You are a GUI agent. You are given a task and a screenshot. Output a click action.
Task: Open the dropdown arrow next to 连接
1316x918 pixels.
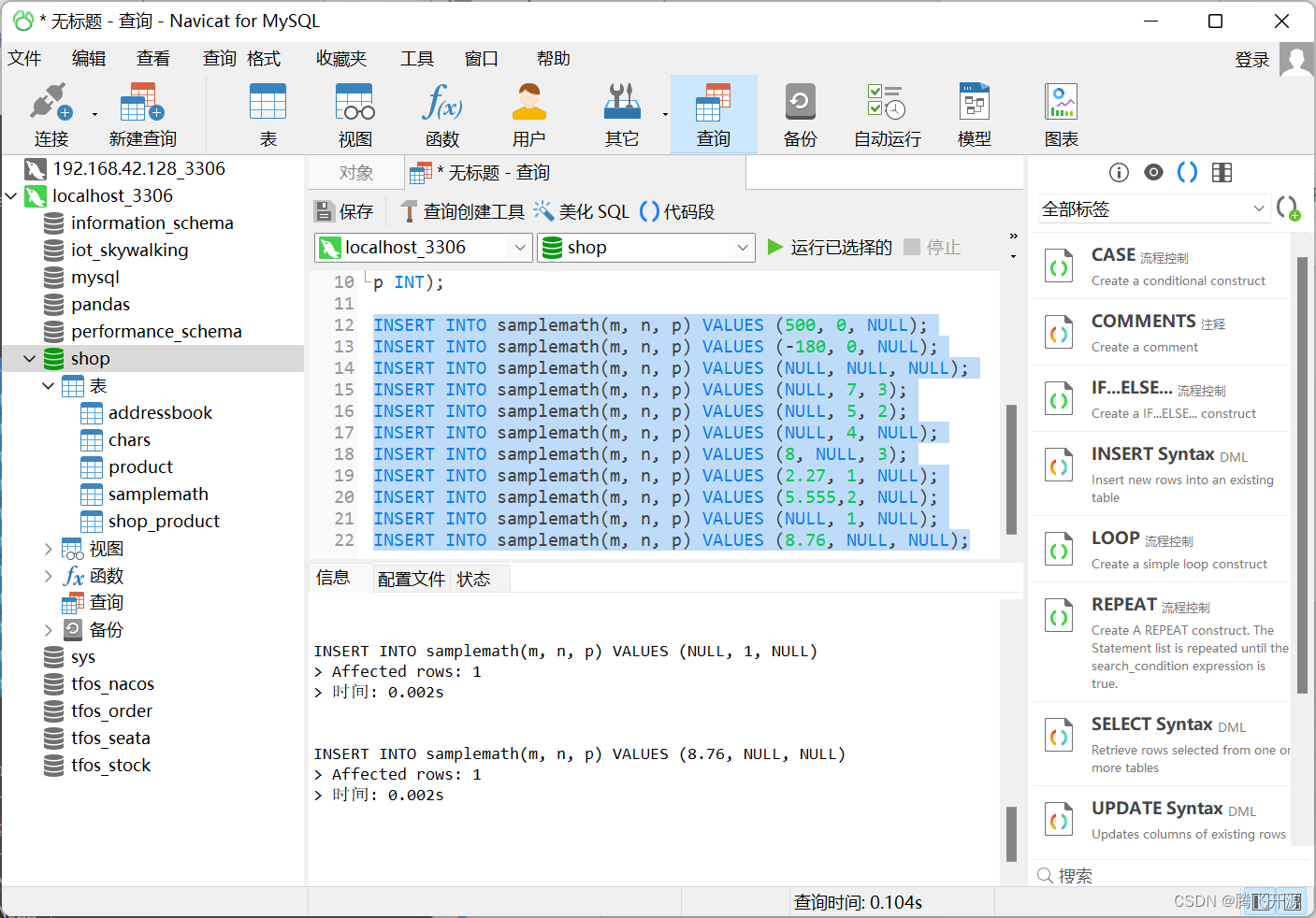(x=94, y=115)
